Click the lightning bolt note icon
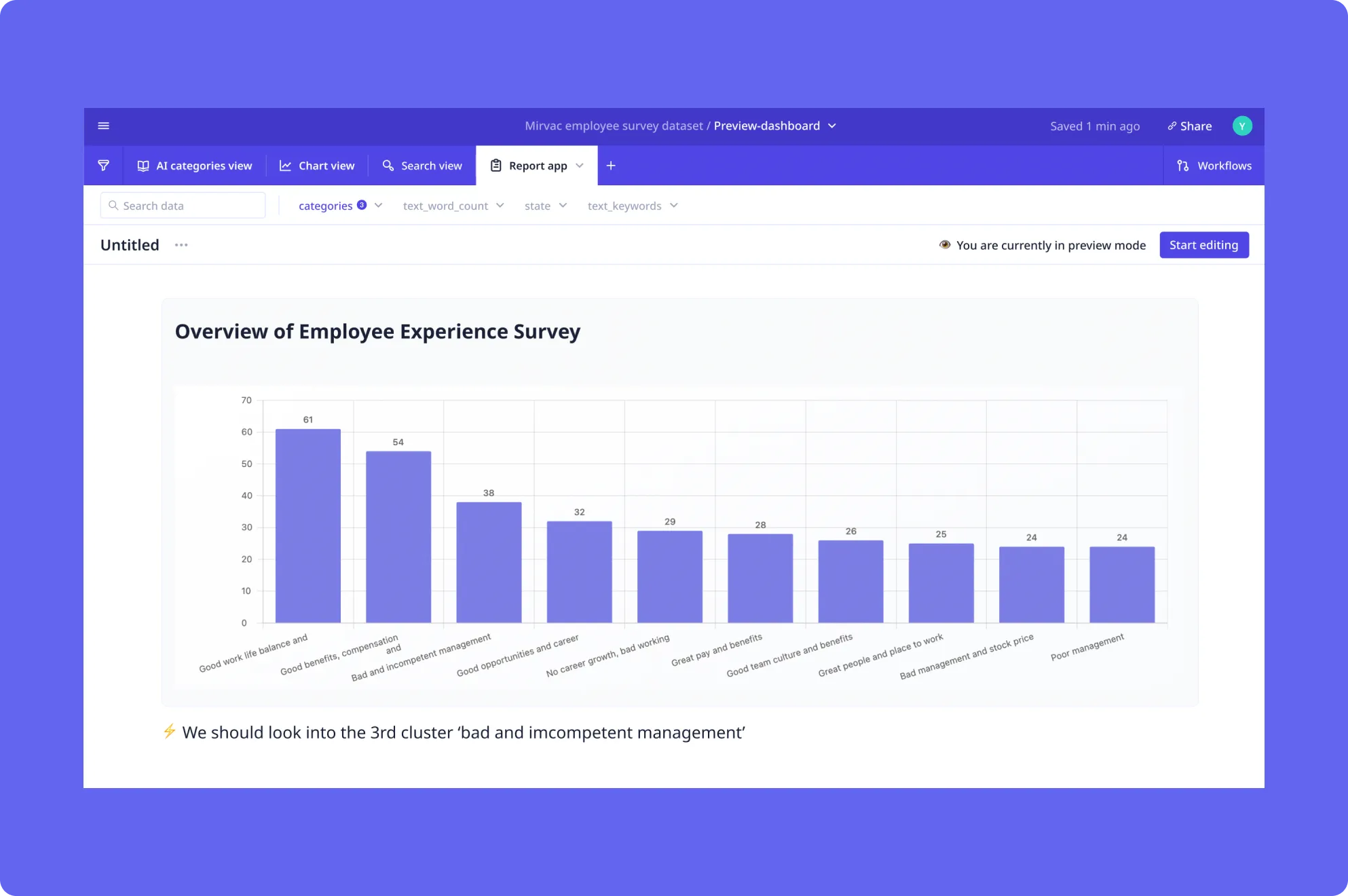This screenshot has width=1348, height=896. [170, 731]
